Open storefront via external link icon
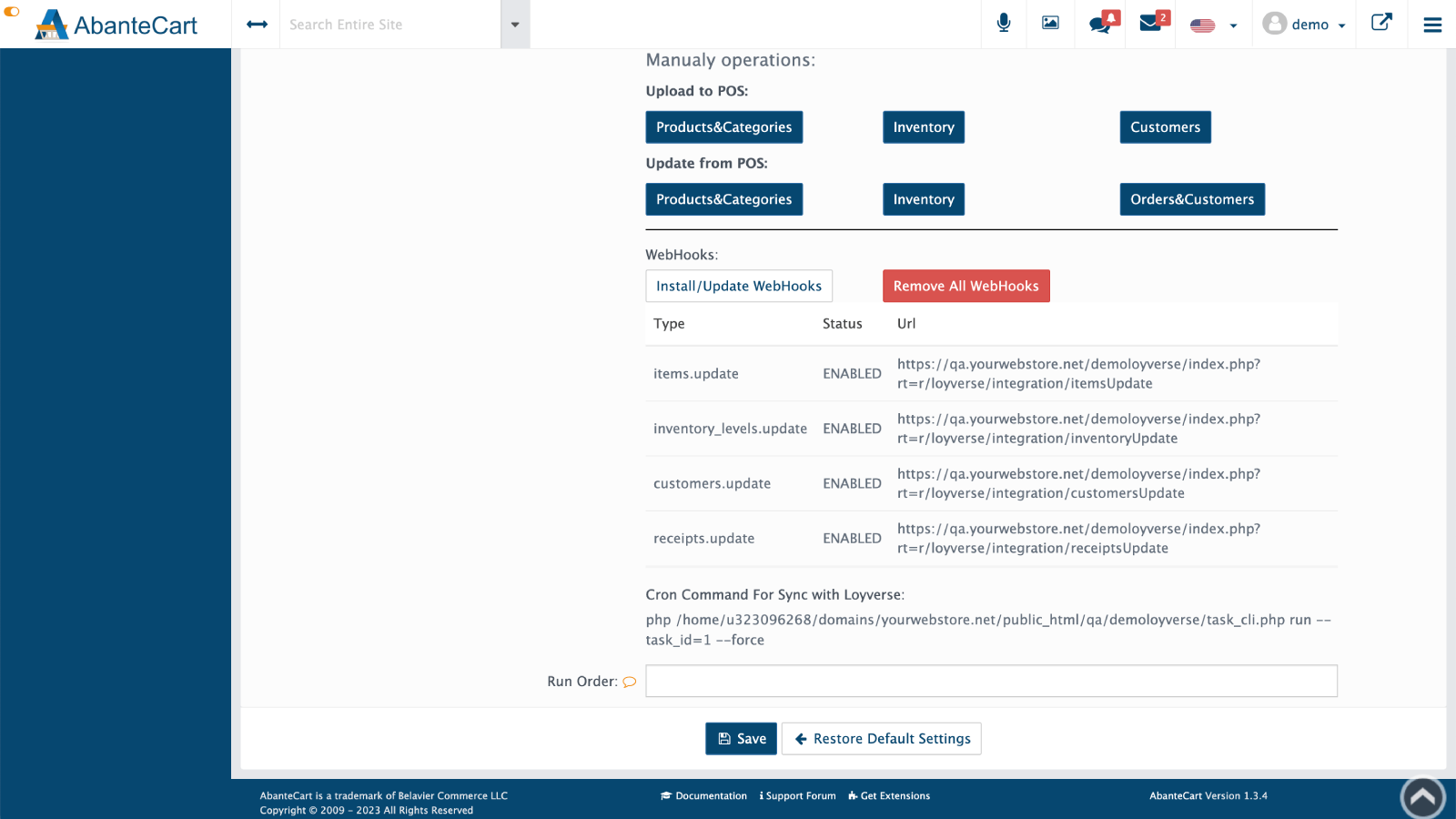Viewport: 1456px width, 819px height. [x=1381, y=23]
